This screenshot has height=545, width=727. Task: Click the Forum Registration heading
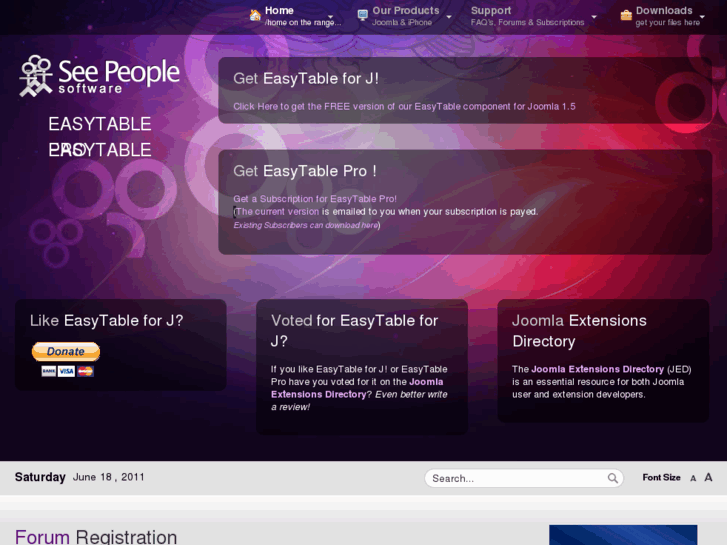point(96,537)
